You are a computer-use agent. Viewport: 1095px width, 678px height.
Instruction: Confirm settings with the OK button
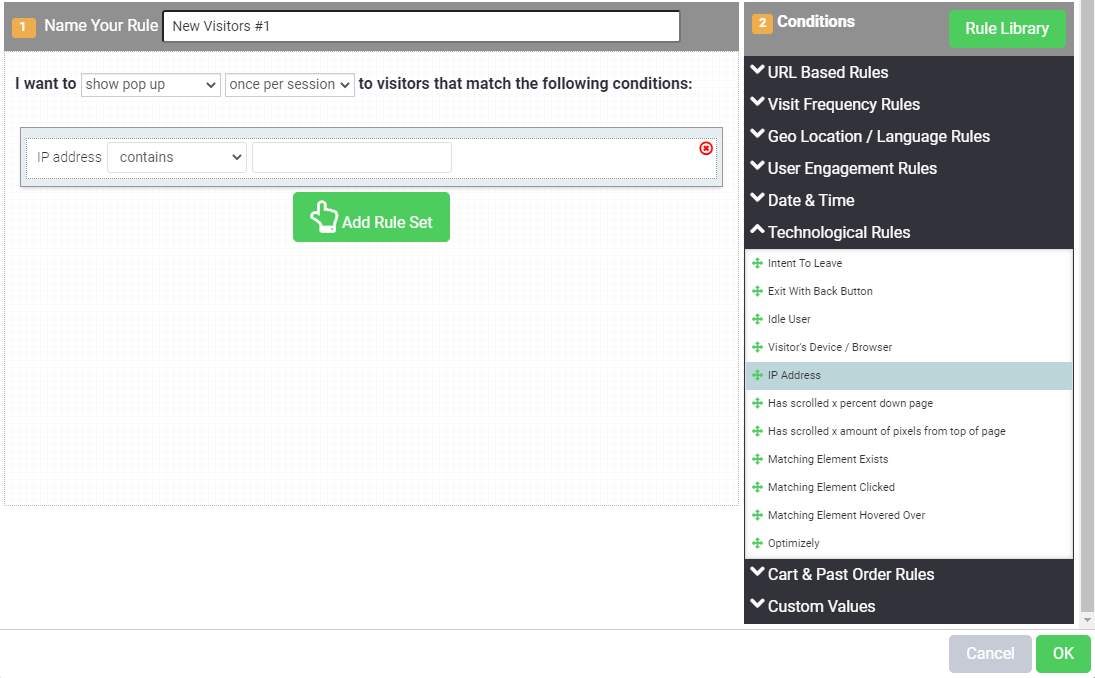pyautogui.click(x=1063, y=653)
